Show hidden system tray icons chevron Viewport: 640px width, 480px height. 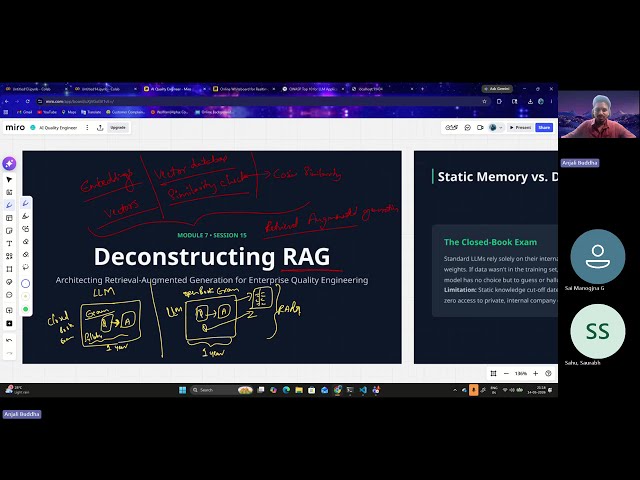[455, 390]
